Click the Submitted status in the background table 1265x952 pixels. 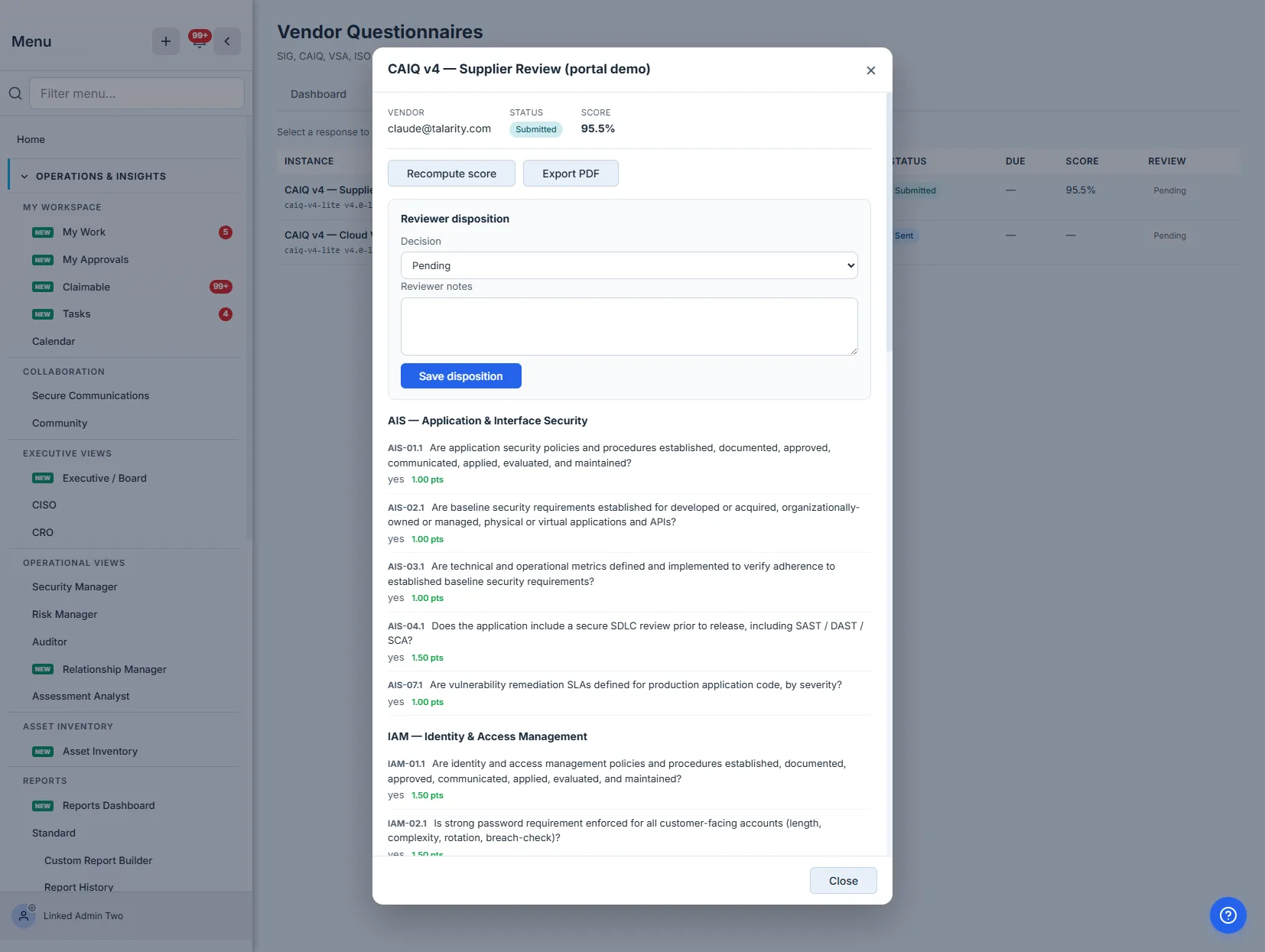coord(915,190)
